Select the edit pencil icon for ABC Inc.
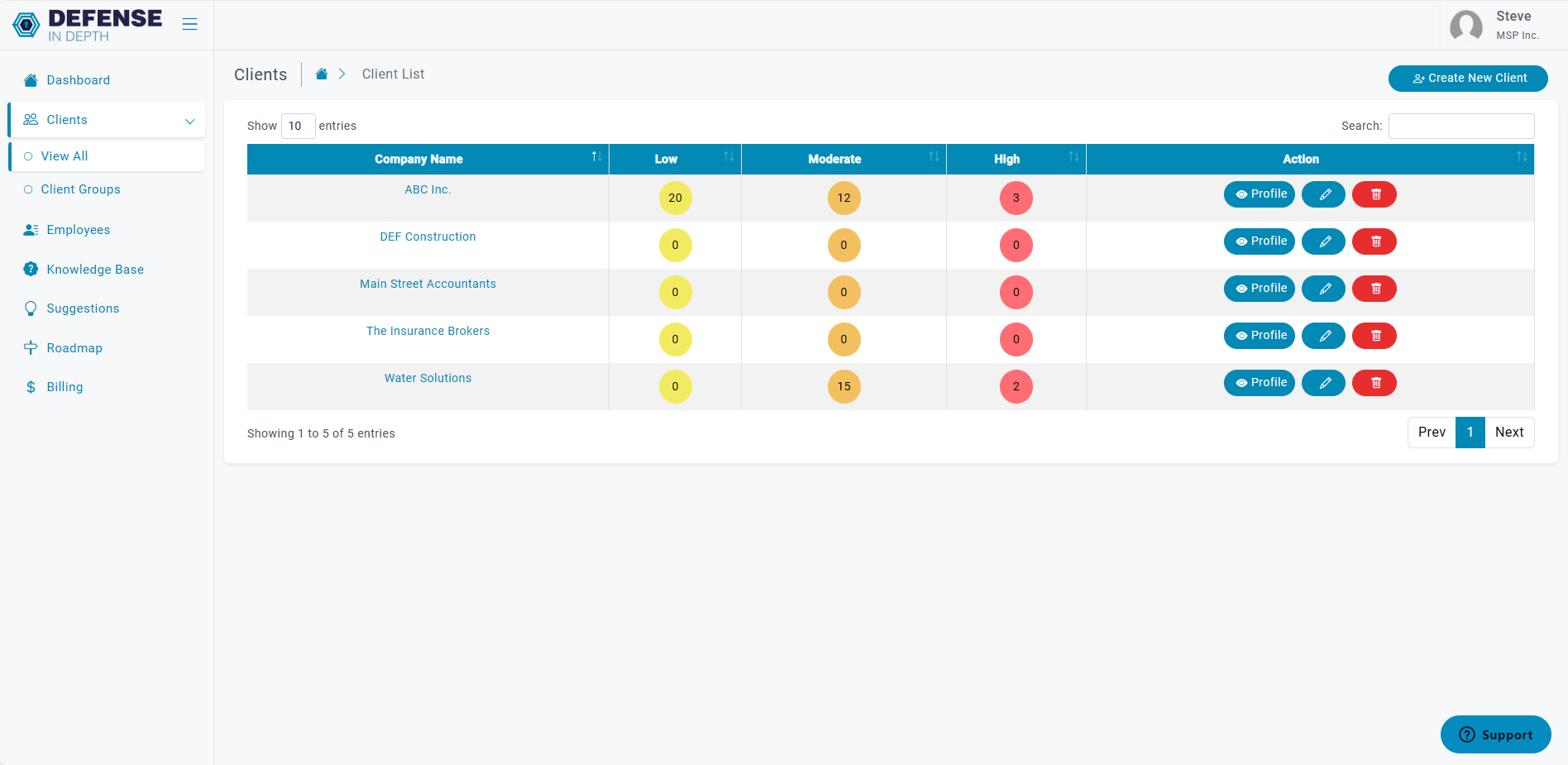 [1323, 194]
